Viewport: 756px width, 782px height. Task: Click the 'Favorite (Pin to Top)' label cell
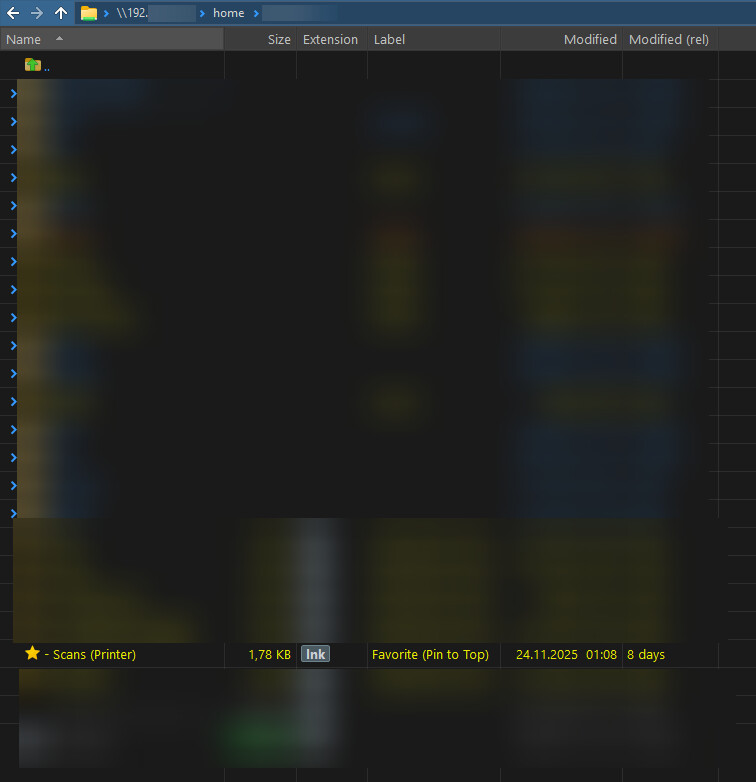click(430, 654)
